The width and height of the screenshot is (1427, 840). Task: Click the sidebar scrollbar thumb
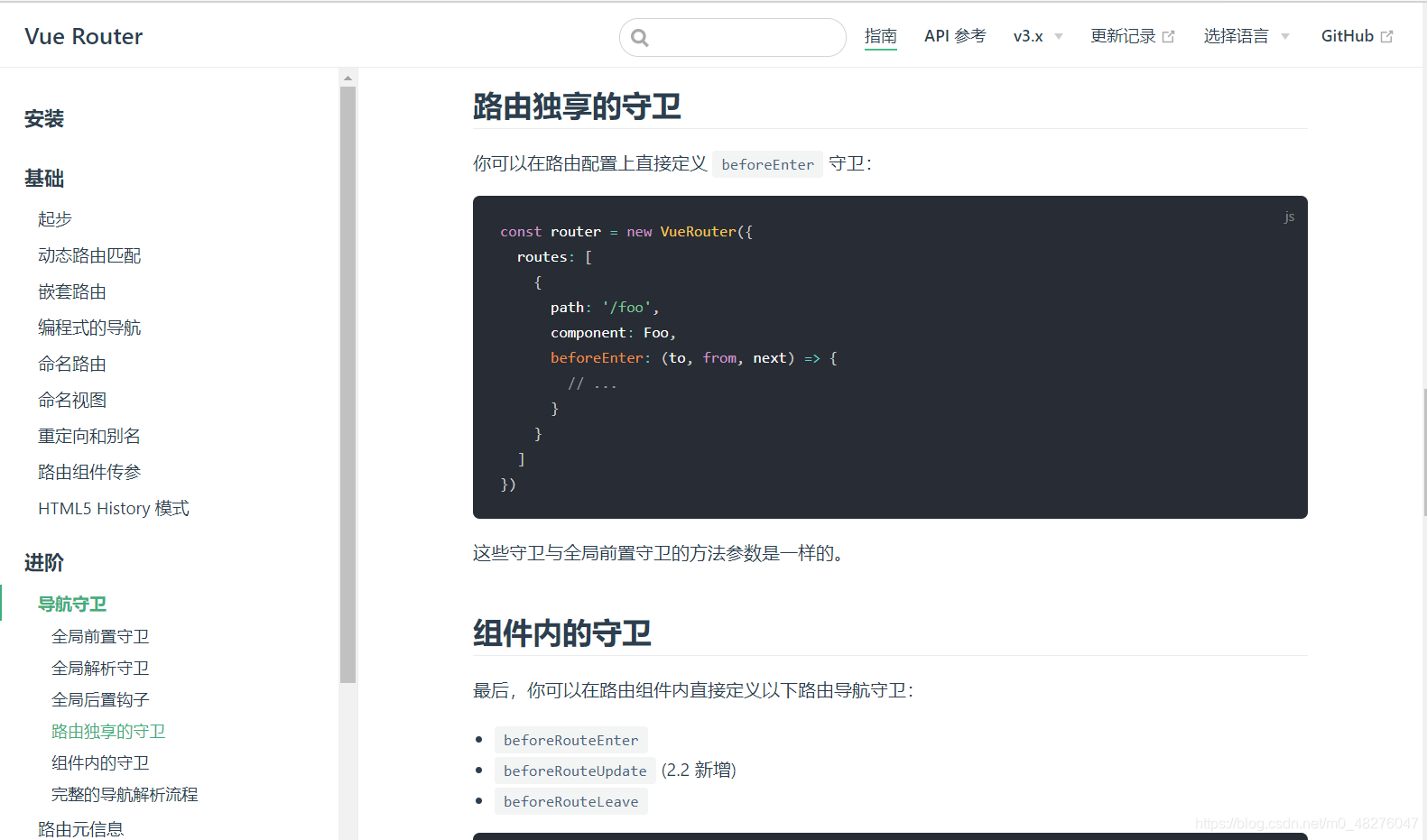click(x=348, y=384)
